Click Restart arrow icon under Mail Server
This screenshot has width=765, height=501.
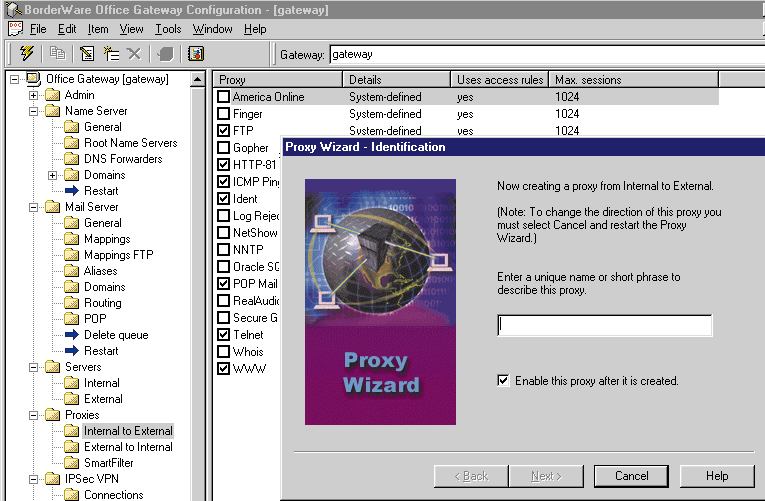tap(72, 351)
